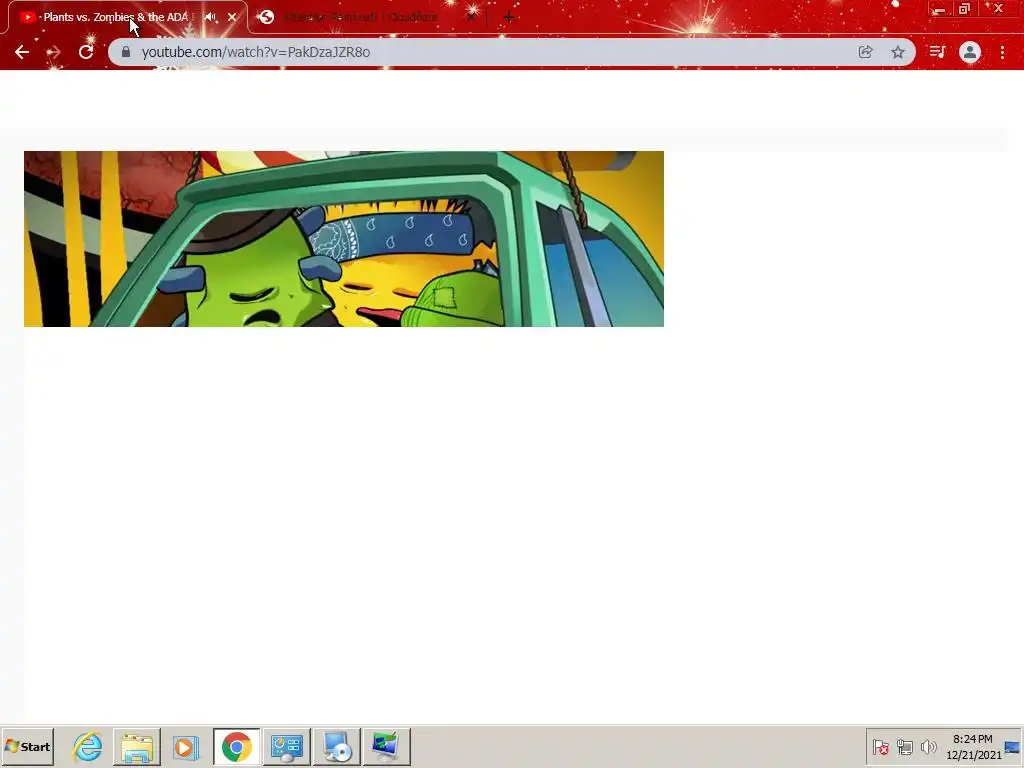Close the Plants vs. Zombies tab
Screen dimensions: 1024x768
232,17
